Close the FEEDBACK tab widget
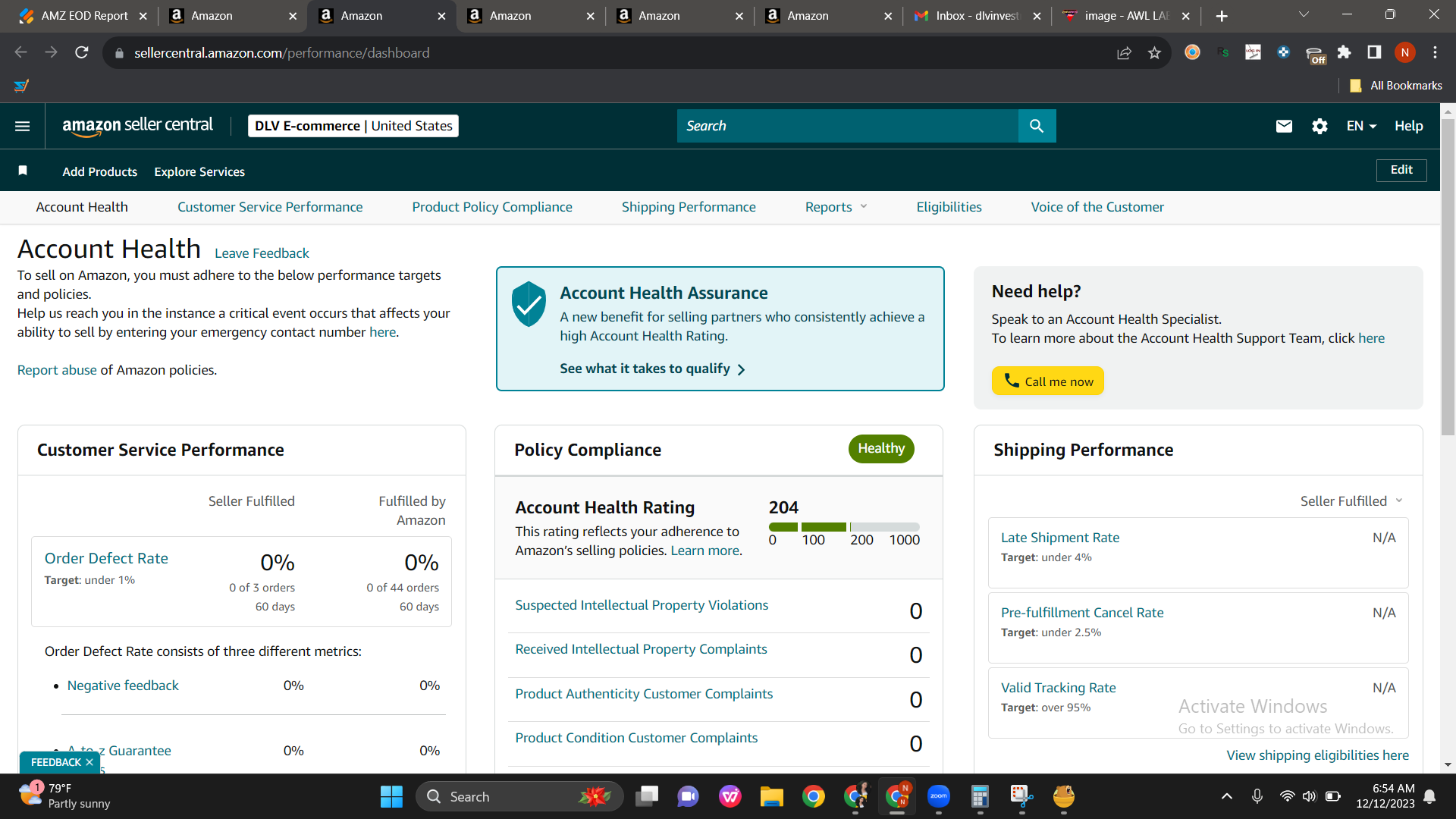The height and width of the screenshot is (819, 1456). (89, 762)
